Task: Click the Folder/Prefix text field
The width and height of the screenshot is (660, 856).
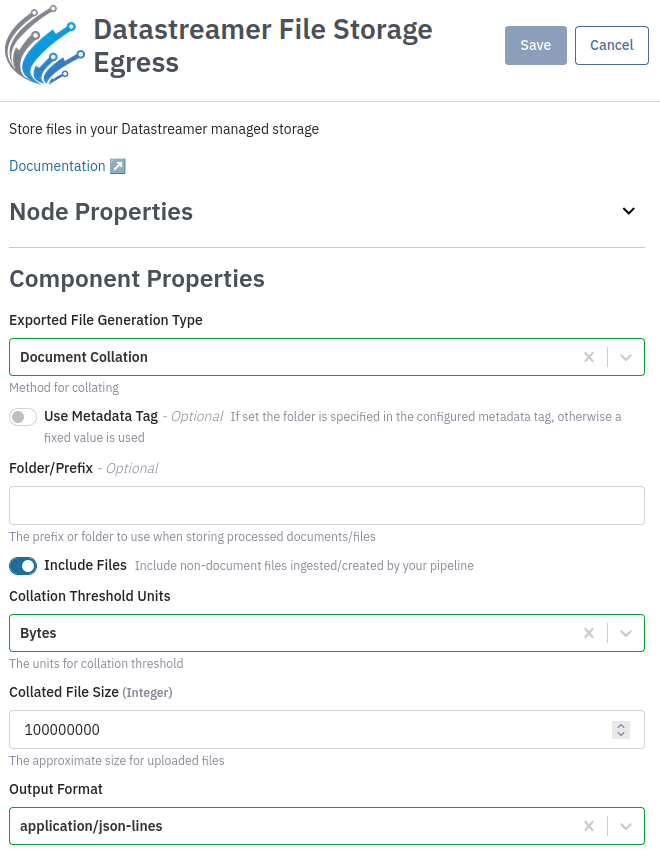Action: 326,506
